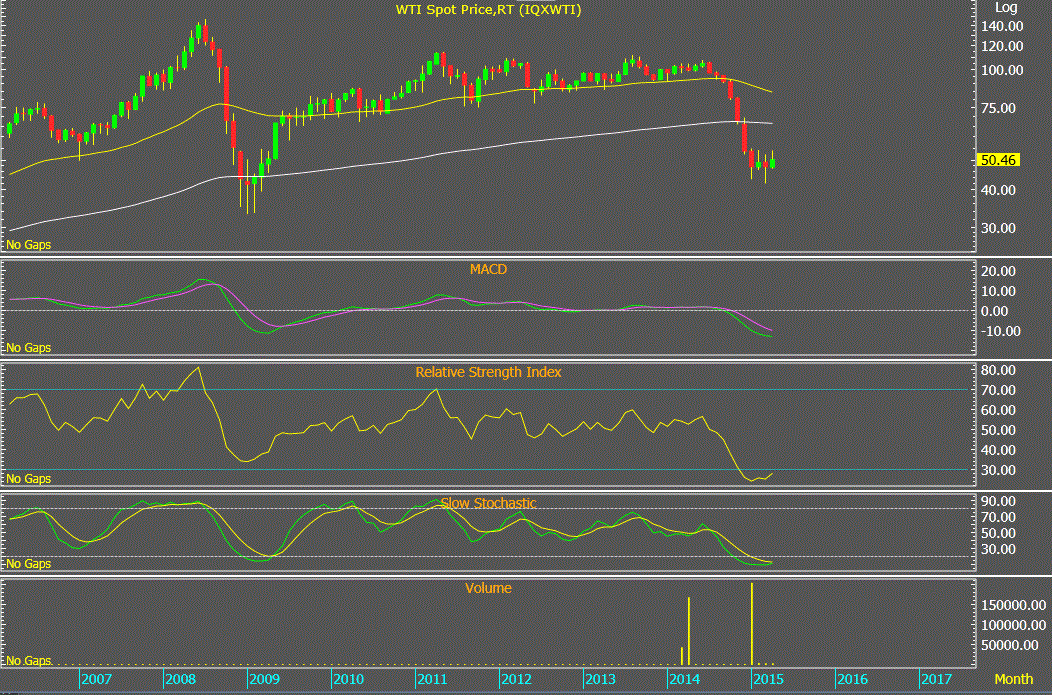Click the Relative Strength Index title

[x=488, y=372]
